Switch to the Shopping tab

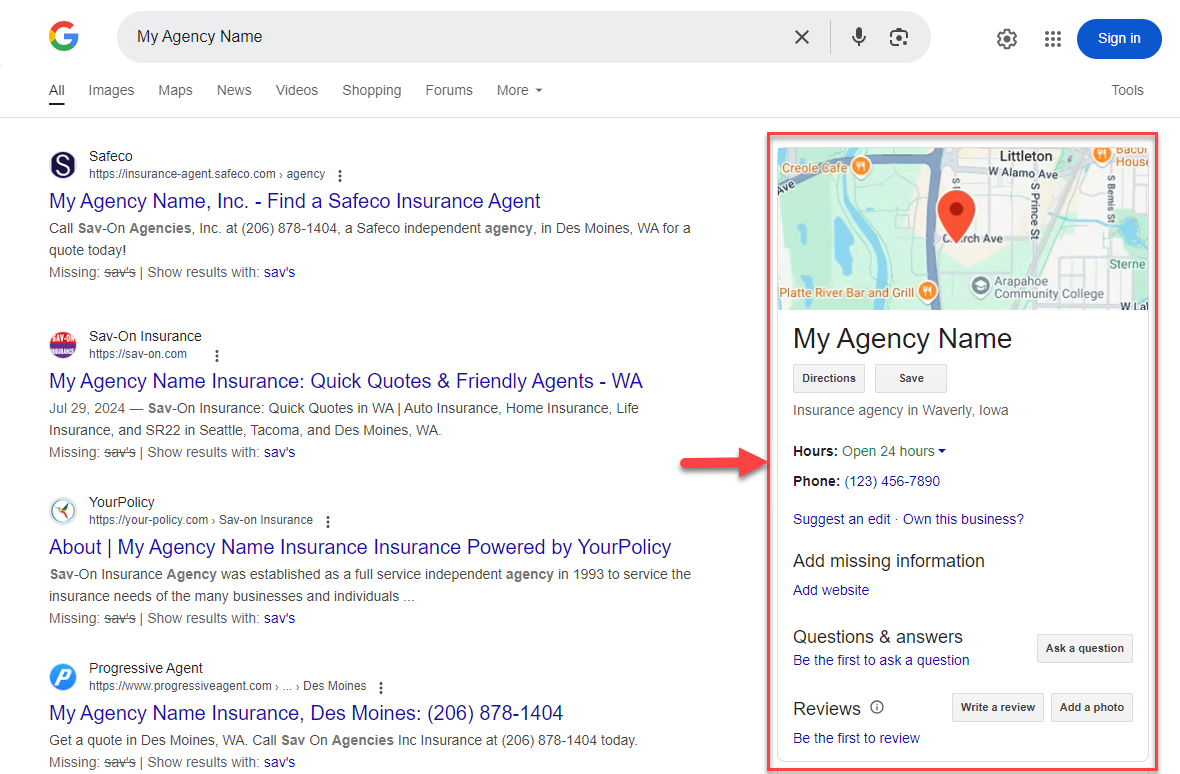pyautogui.click(x=372, y=90)
